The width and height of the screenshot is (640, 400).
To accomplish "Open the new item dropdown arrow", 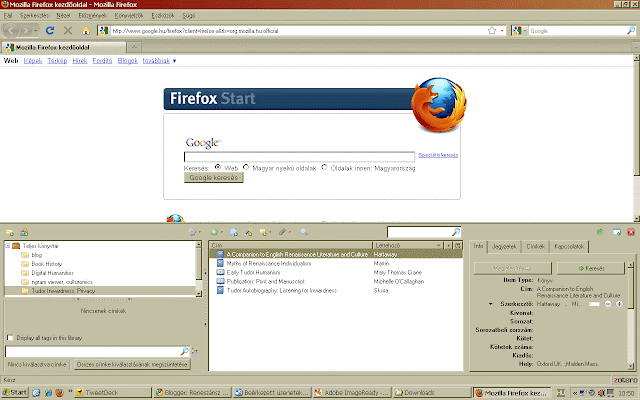I will pyautogui.click(x=221, y=232).
